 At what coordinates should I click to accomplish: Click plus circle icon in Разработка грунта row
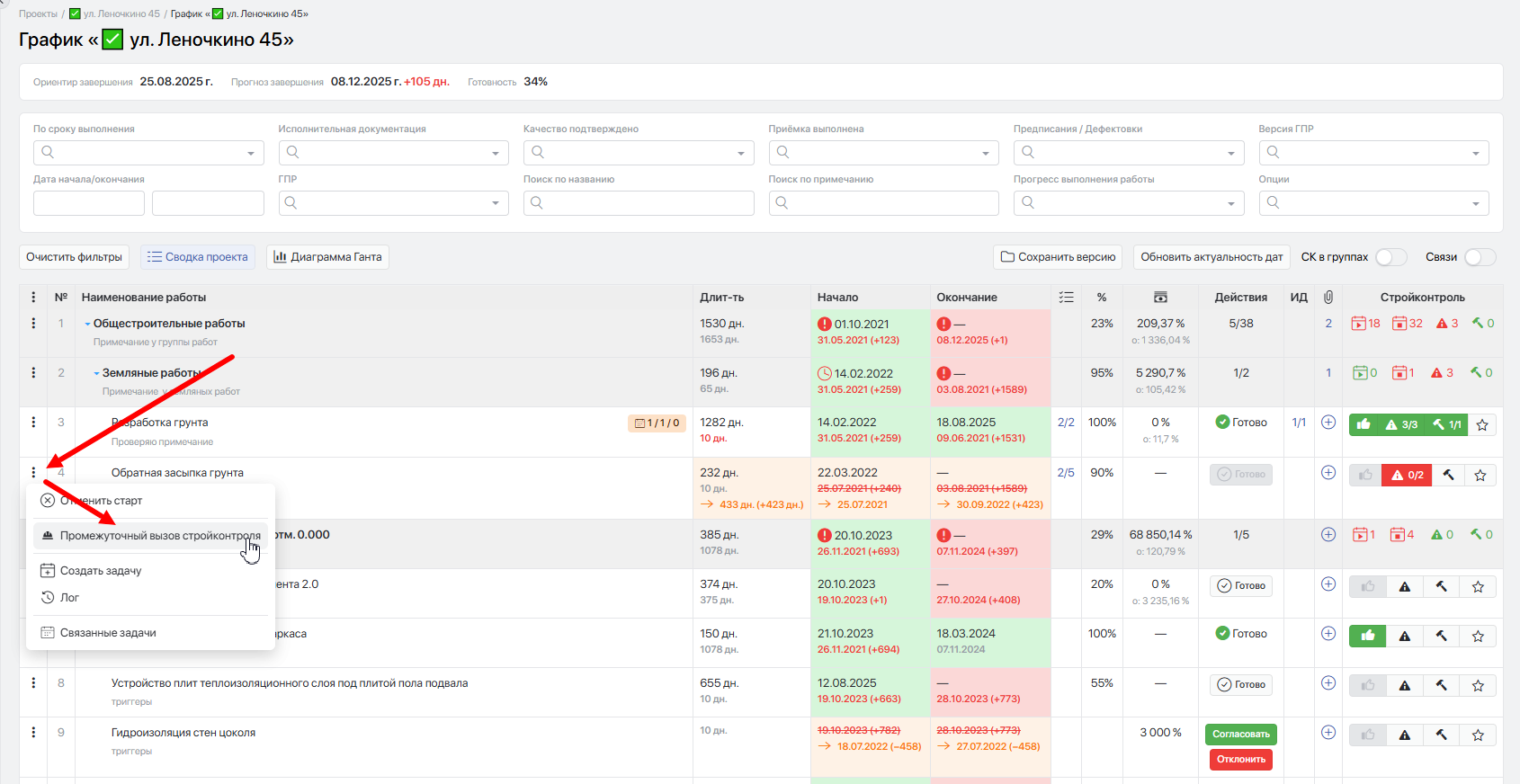tap(1328, 423)
